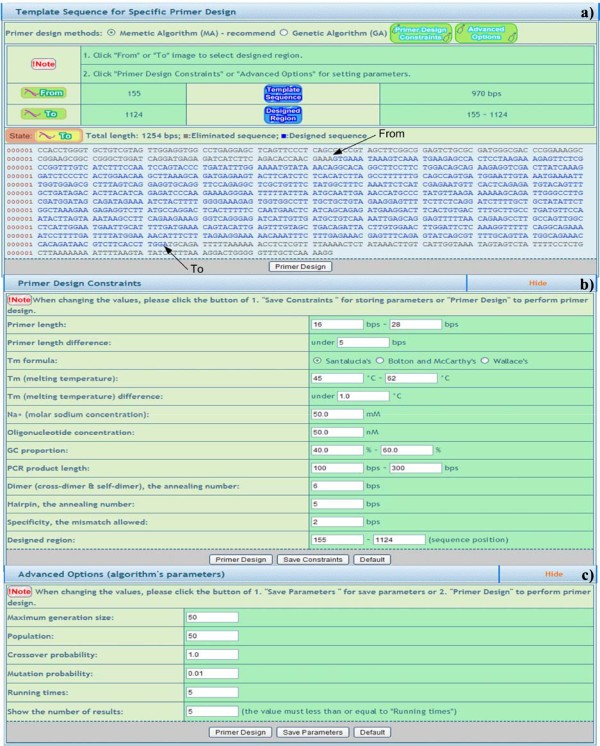Click the 155 ~ 1124 designed region cell
The width and height of the screenshot is (600, 746).
click(487, 115)
